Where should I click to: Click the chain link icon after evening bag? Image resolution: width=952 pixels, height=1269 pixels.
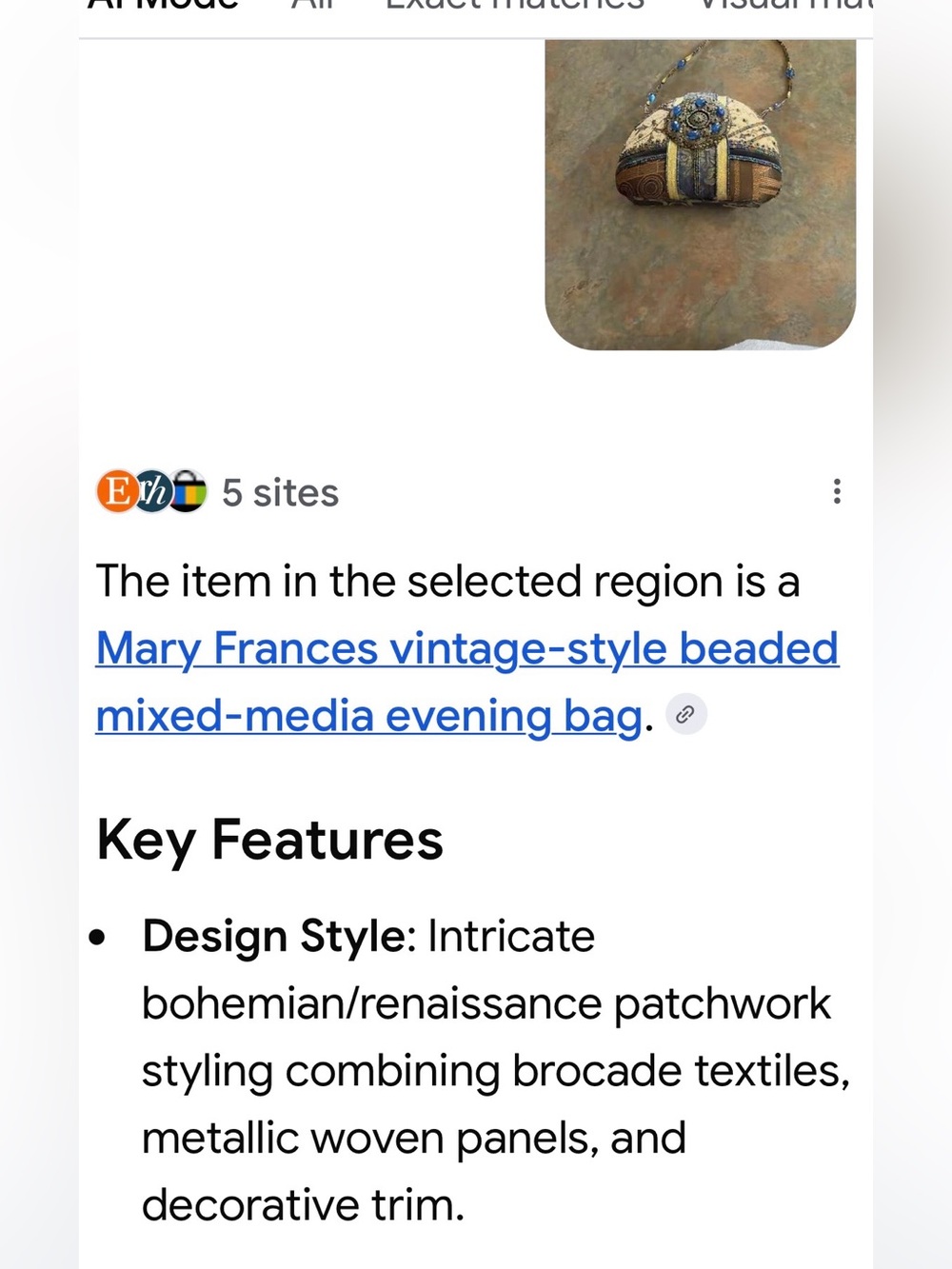(685, 714)
